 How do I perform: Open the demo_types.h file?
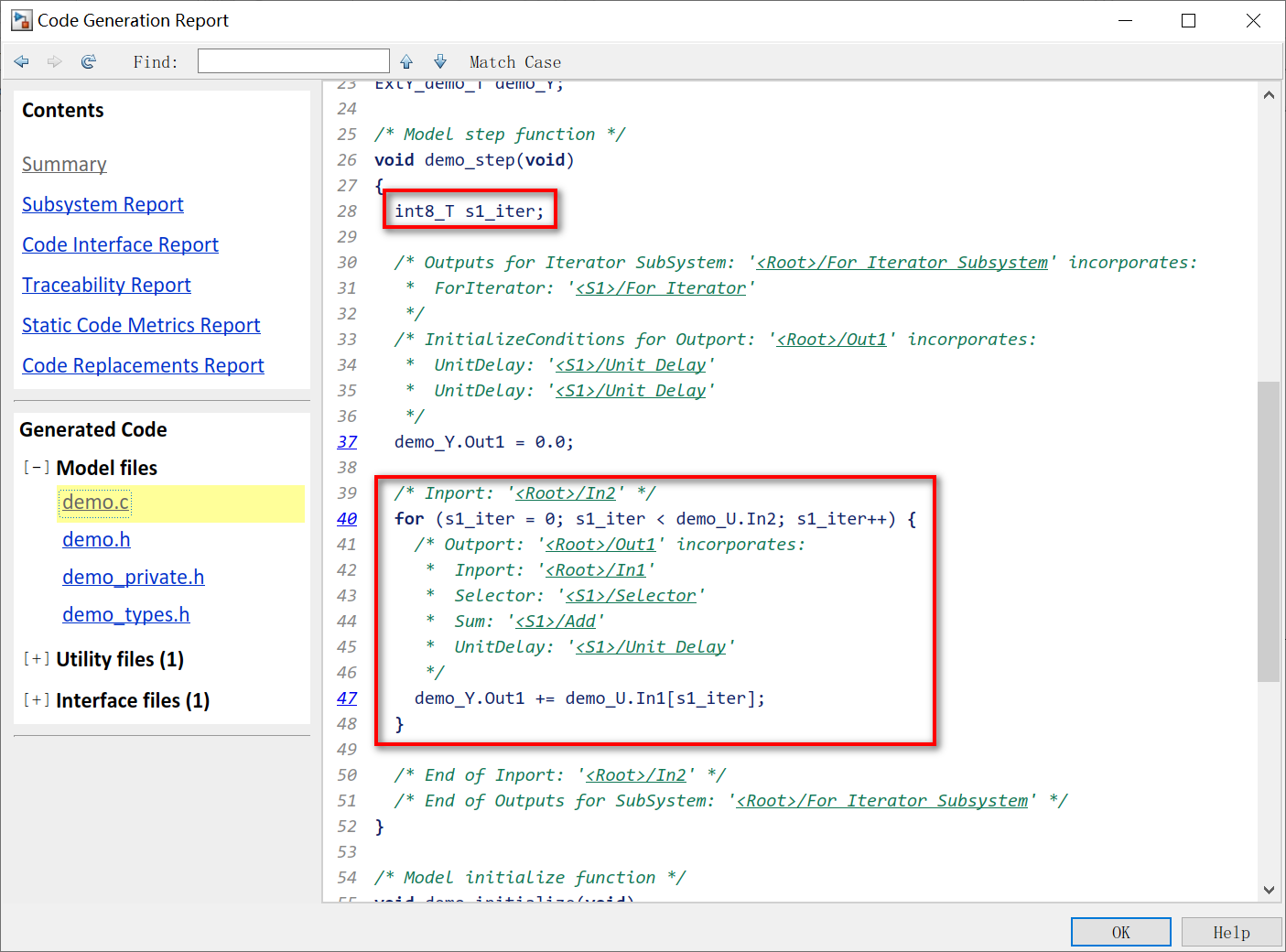tap(125, 615)
